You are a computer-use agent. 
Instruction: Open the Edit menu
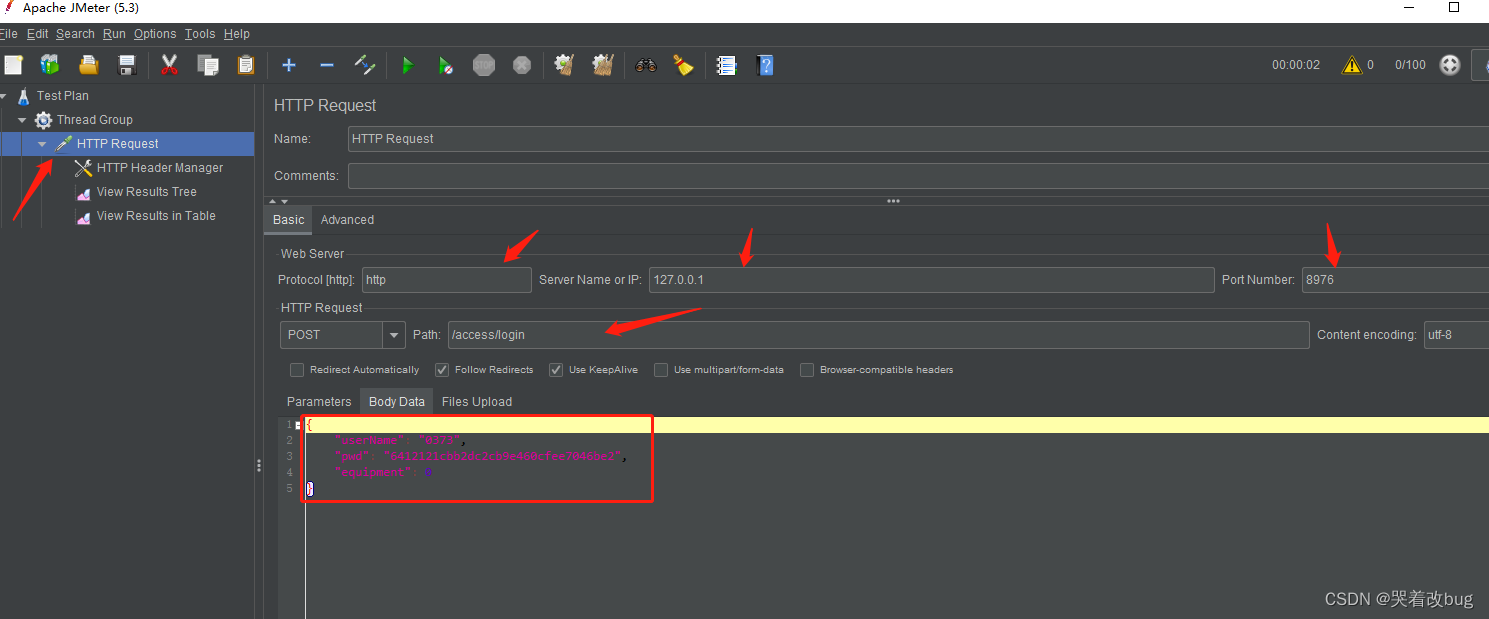click(x=37, y=34)
